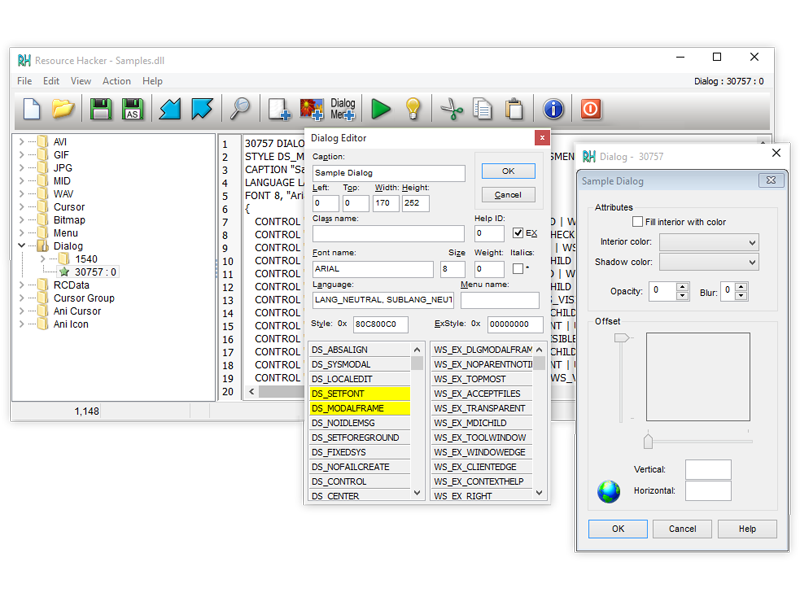
Task: Click the New file toolbar icon
Action: [32, 108]
